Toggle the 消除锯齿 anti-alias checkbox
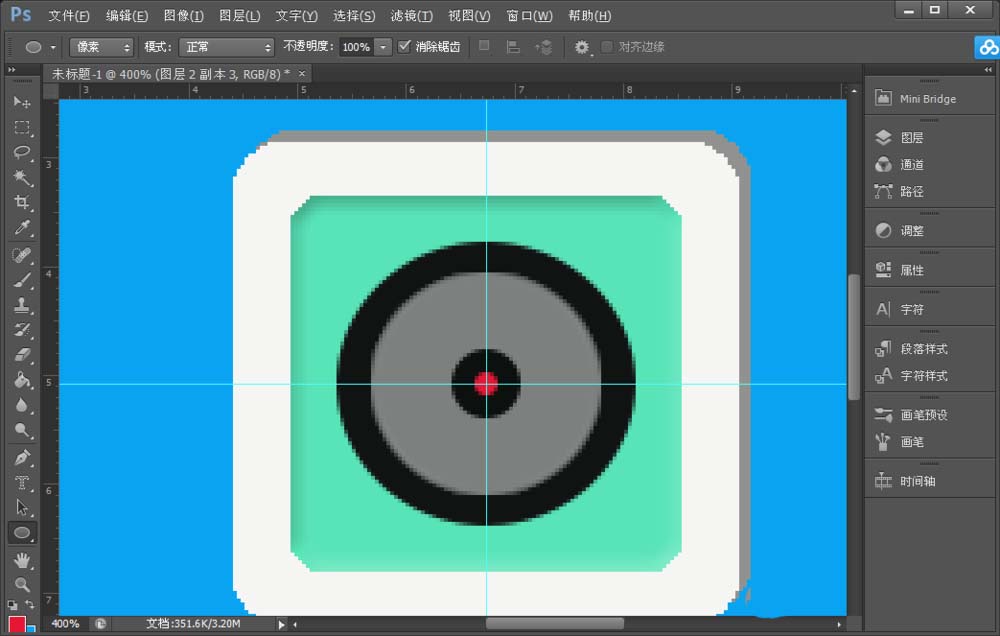The width and height of the screenshot is (1000, 636). click(x=404, y=47)
